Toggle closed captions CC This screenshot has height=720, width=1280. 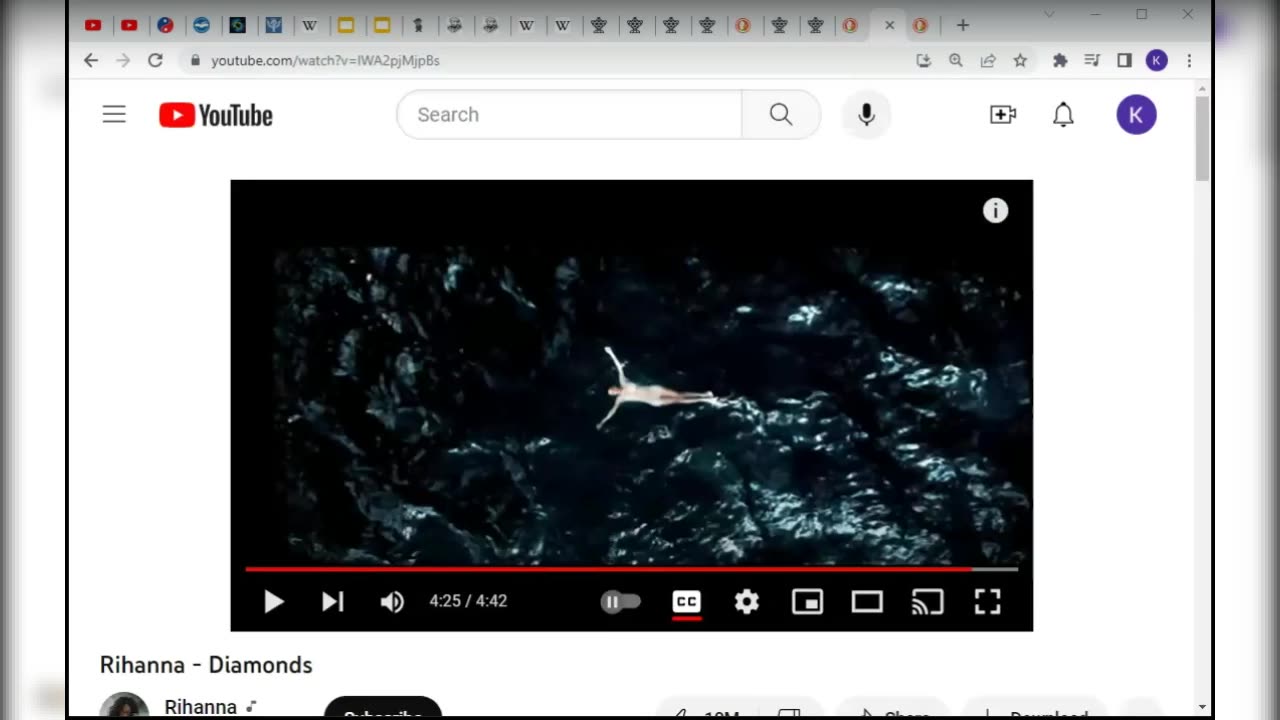coord(686,601)
